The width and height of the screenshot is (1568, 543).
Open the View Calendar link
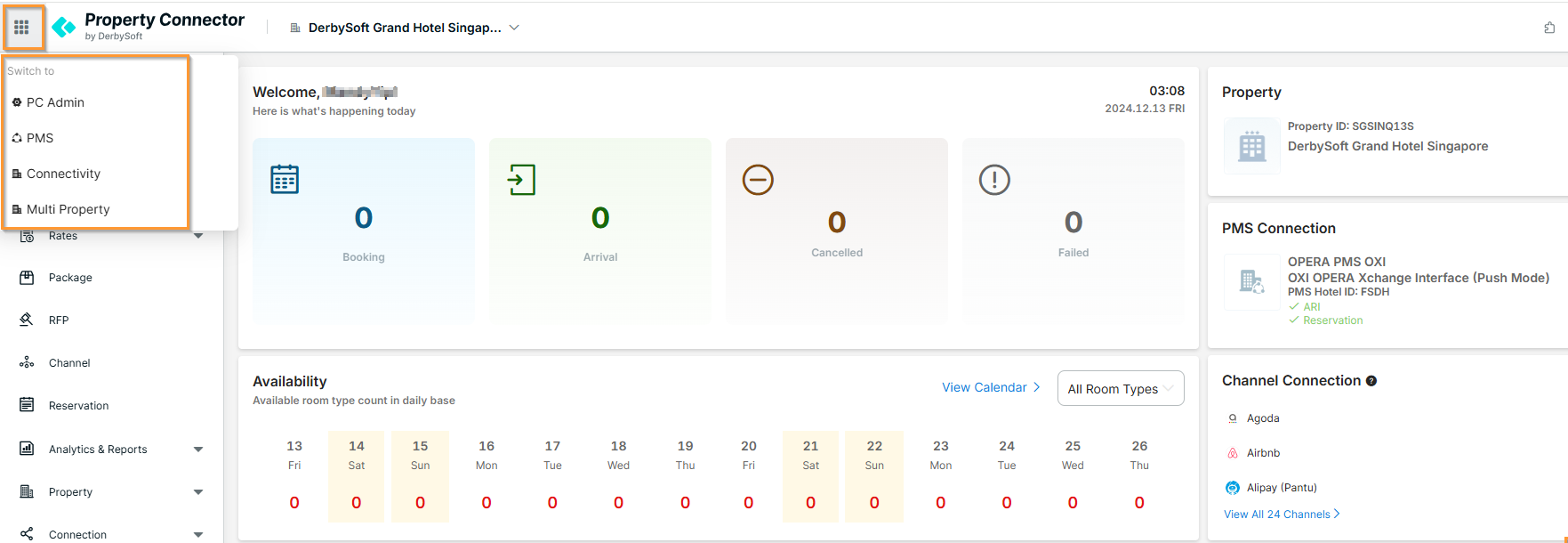point(991,387)
